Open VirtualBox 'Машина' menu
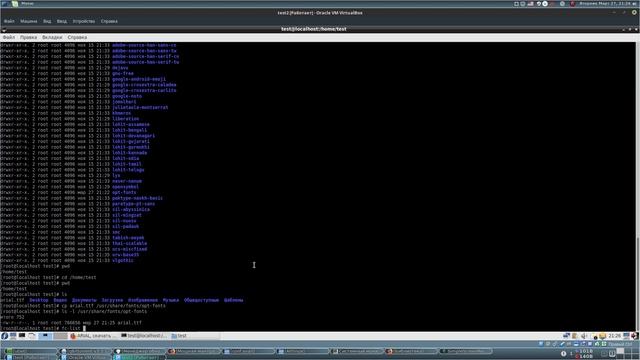 click(x=29, y=21)
